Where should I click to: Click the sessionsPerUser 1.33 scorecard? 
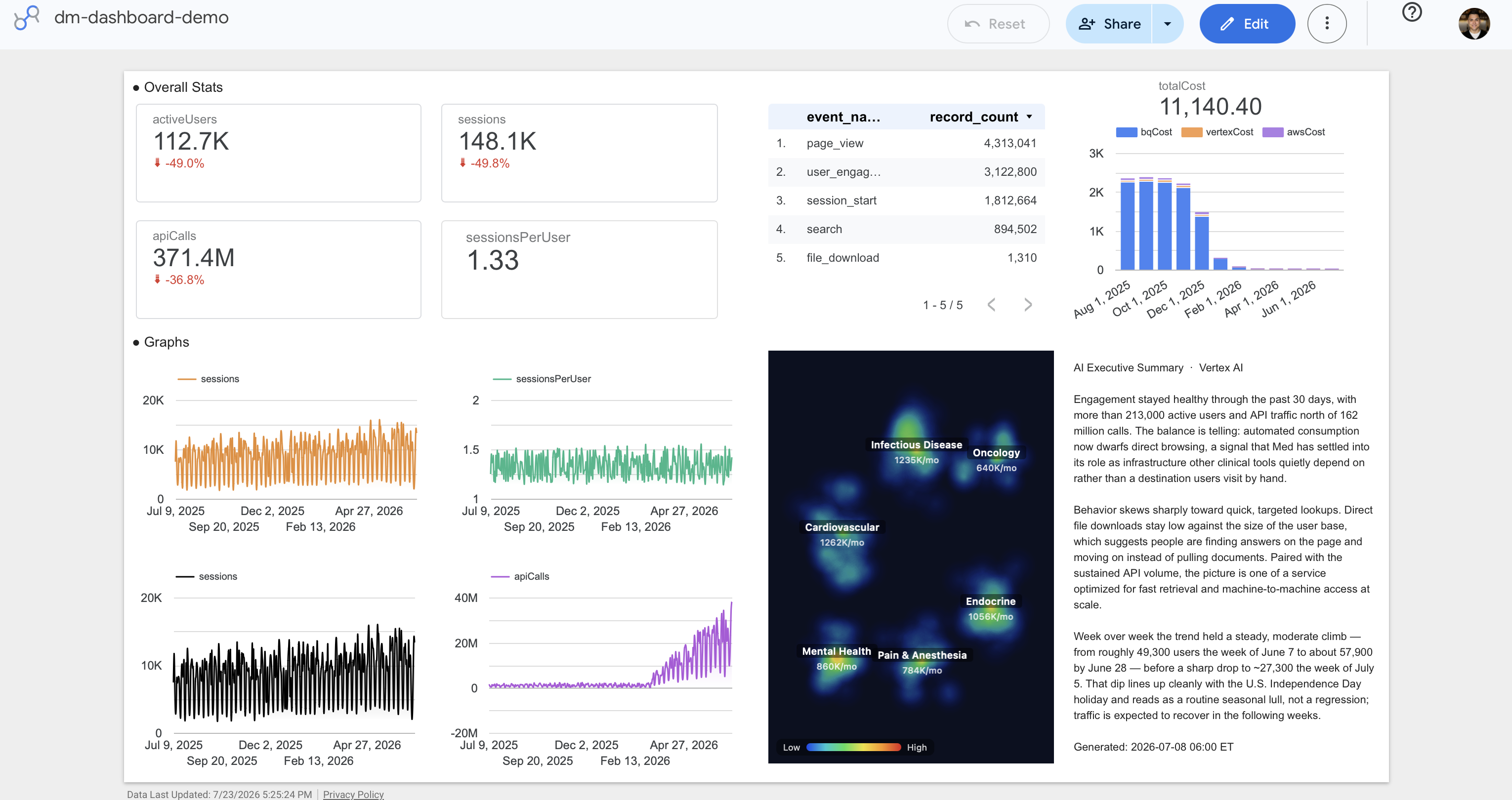pos(579,270)
